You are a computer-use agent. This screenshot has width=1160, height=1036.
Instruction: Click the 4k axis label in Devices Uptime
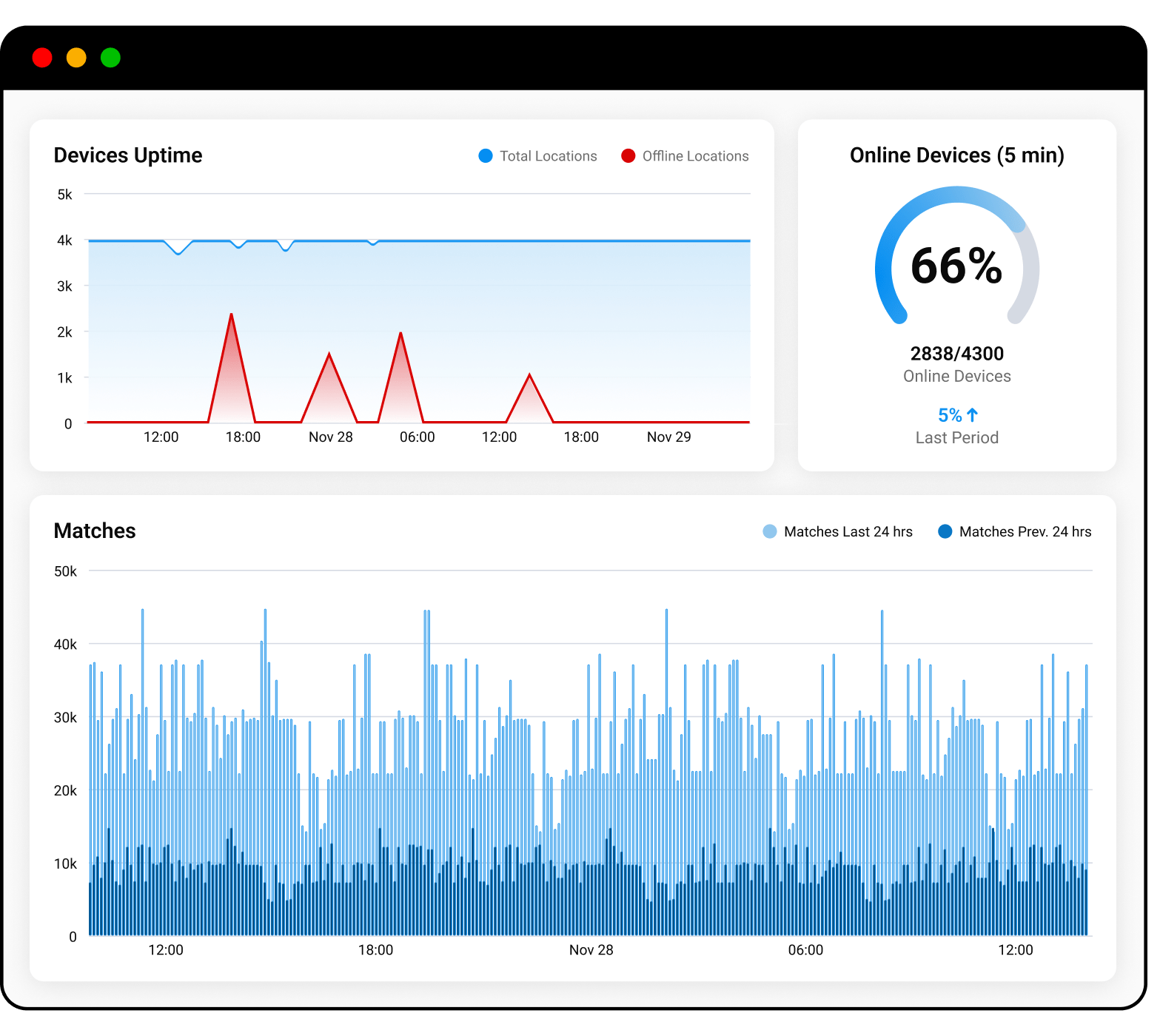(x=65, y=240)
